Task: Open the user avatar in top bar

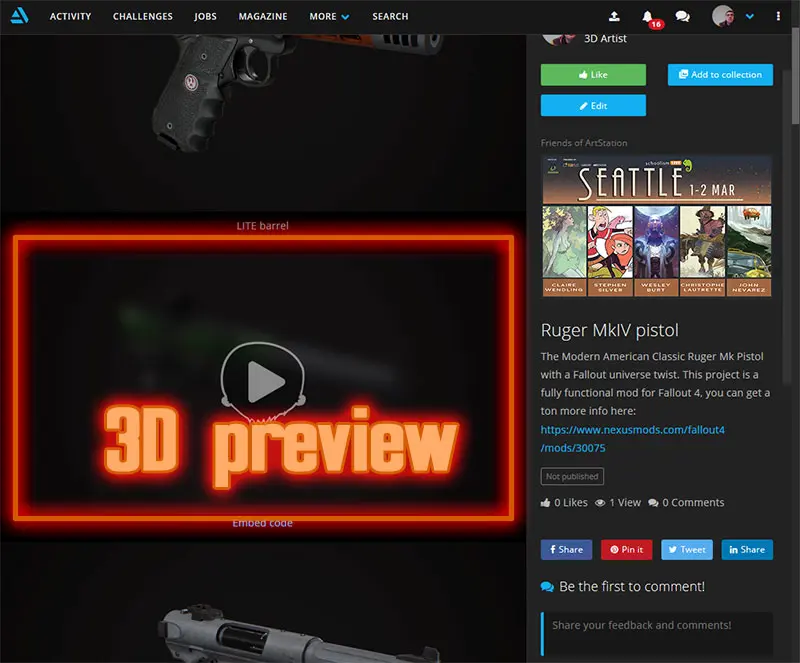Action: (723, 16)
